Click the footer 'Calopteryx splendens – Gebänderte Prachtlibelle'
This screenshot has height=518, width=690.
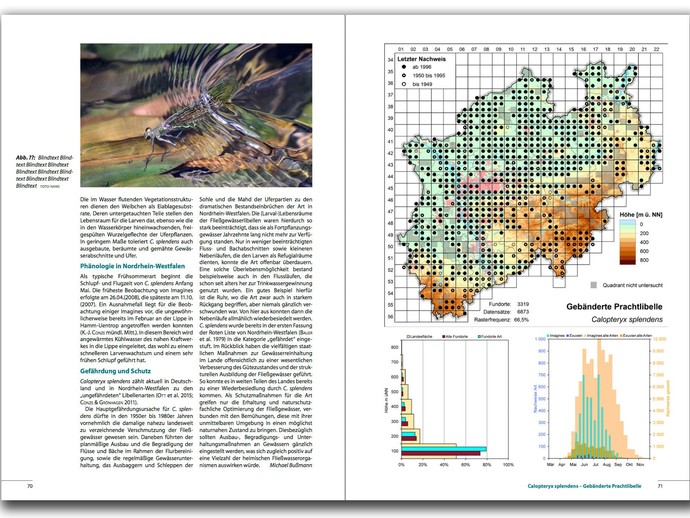coord(584,486)
